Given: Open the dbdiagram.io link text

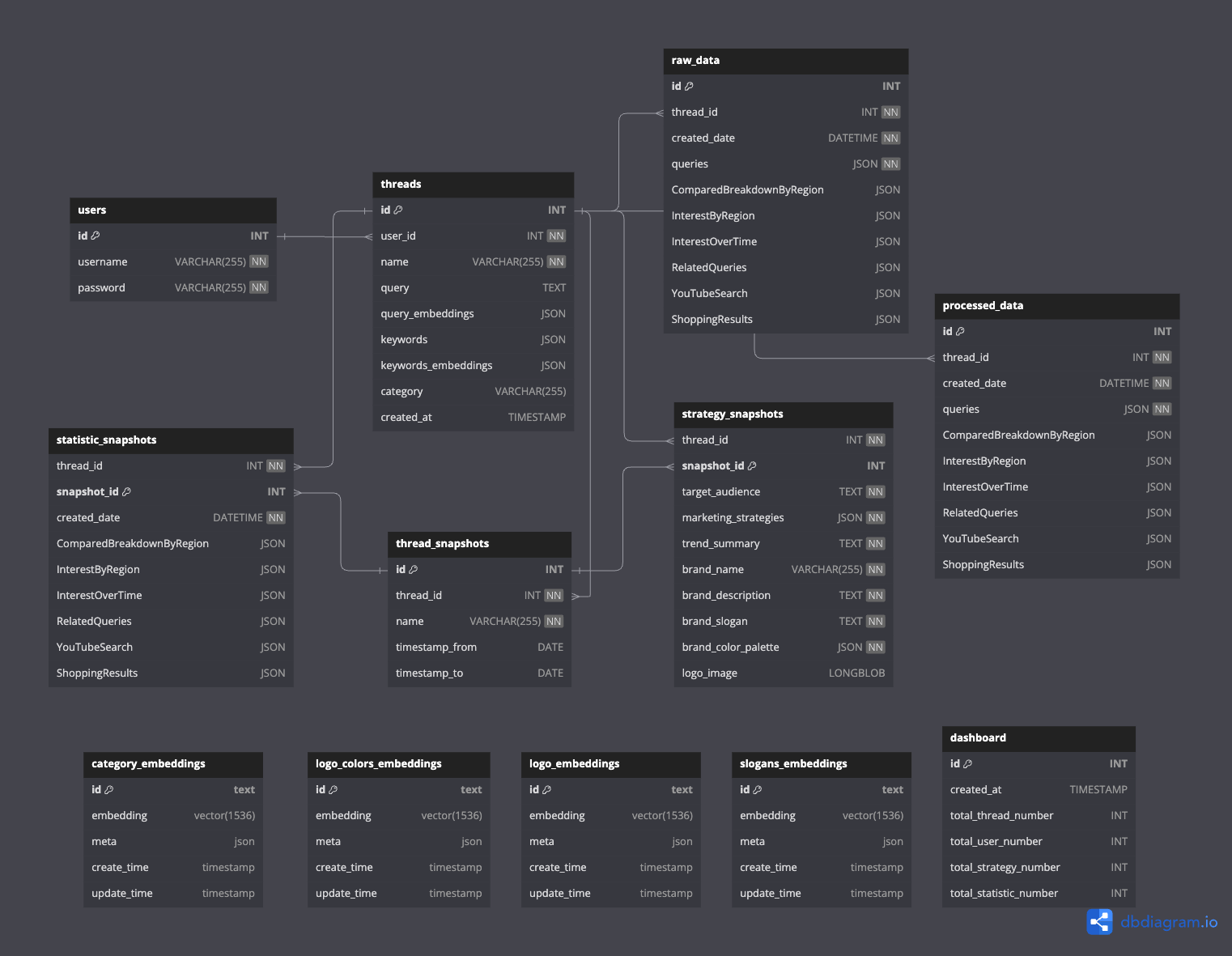Looking at the screenshot, I should (x=1169, y=921).
